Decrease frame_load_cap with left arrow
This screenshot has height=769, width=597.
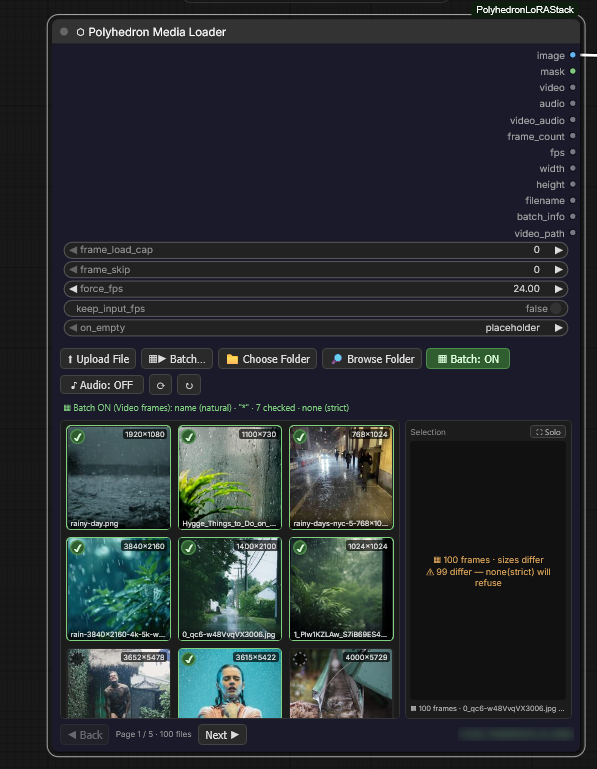point(73,250)
